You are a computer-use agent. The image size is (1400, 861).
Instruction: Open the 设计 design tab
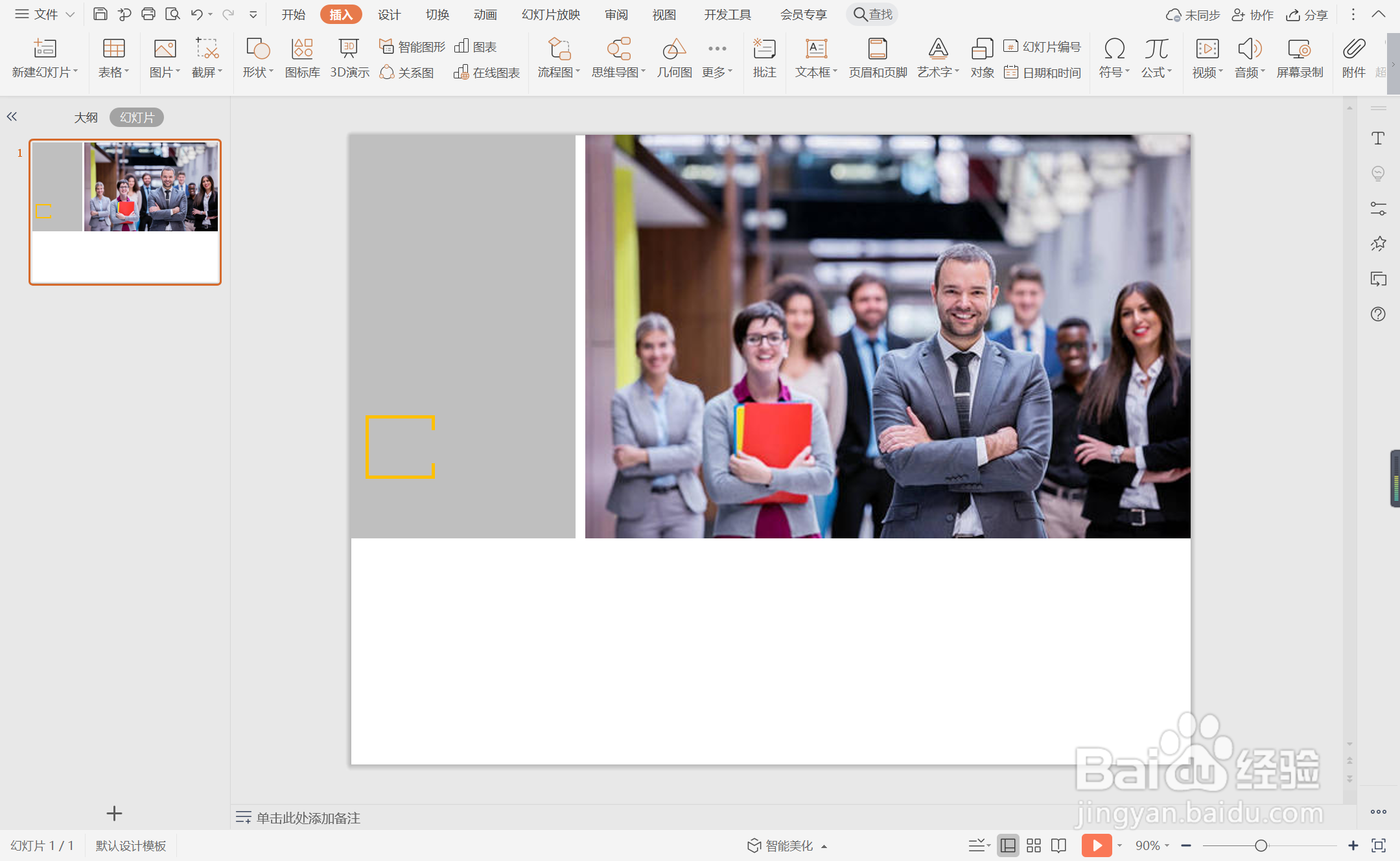click(x=389, y=14)
